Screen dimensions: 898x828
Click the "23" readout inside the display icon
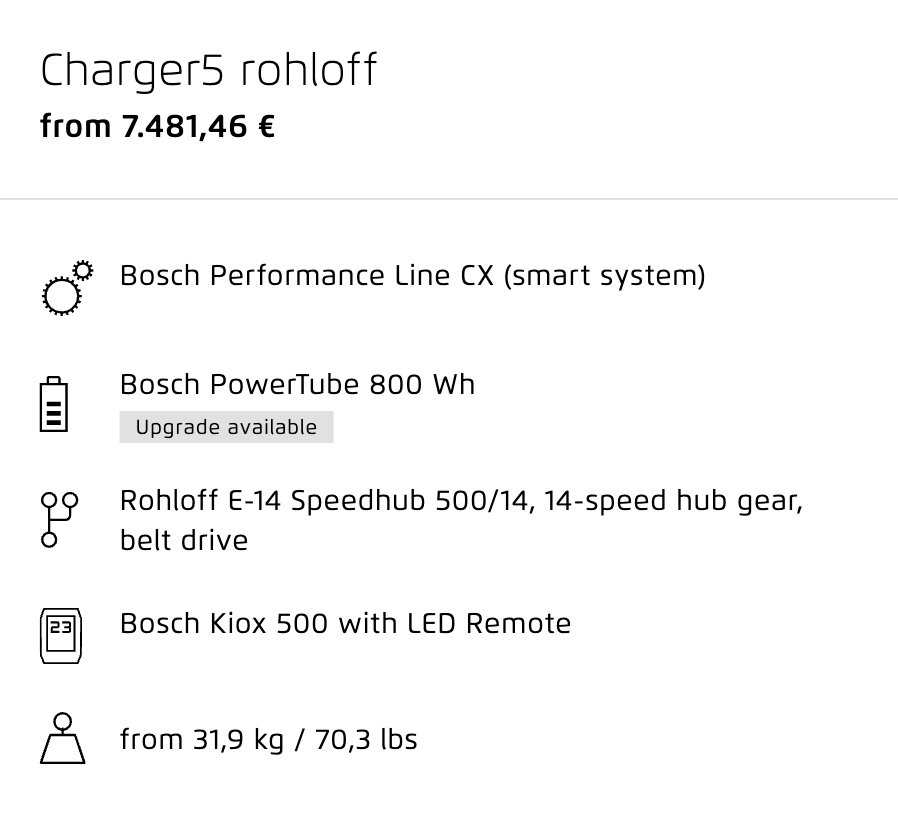click(x=61, y=627)
